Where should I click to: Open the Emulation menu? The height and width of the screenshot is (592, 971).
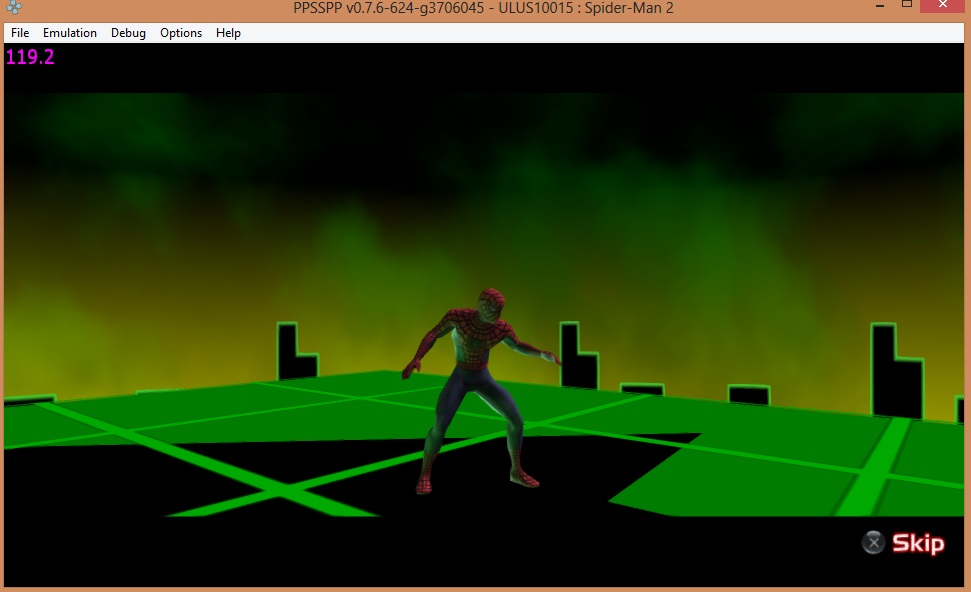click(70, 33)
